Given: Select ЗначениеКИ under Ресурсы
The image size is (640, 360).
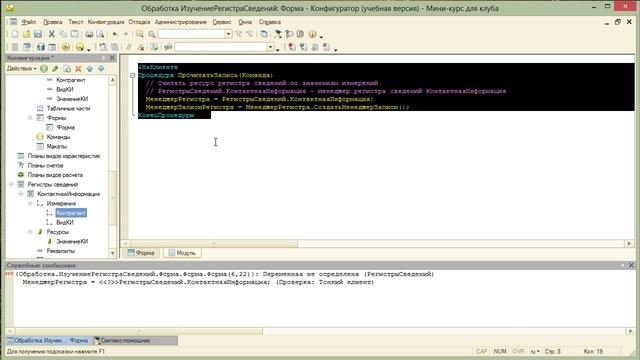Looking at the screenshot, I should [x=72, y=242].
